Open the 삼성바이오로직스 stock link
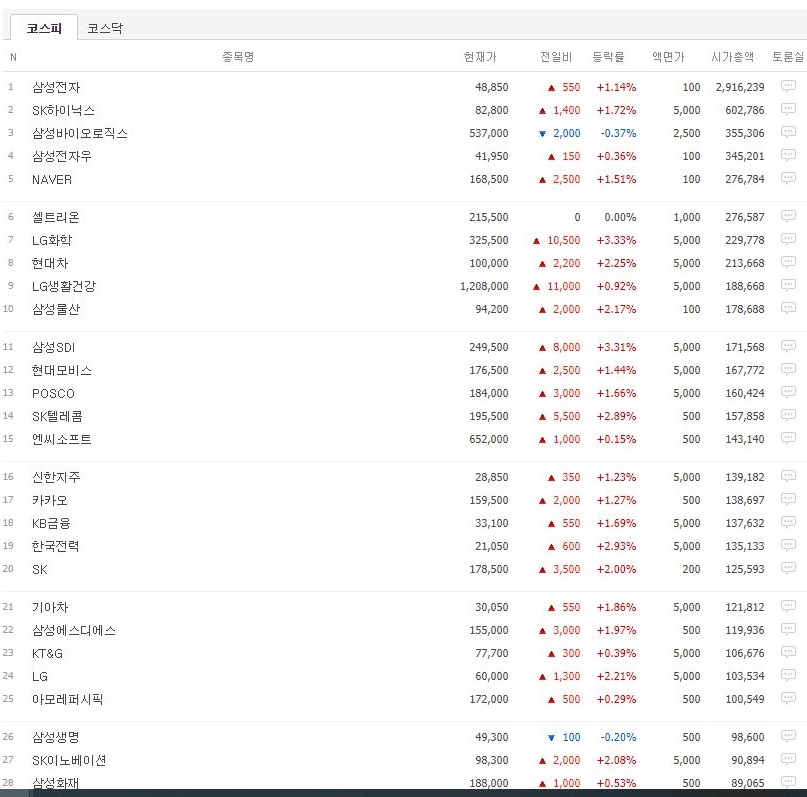This screenshot has height=797, width=807. (x=80, y=133)
